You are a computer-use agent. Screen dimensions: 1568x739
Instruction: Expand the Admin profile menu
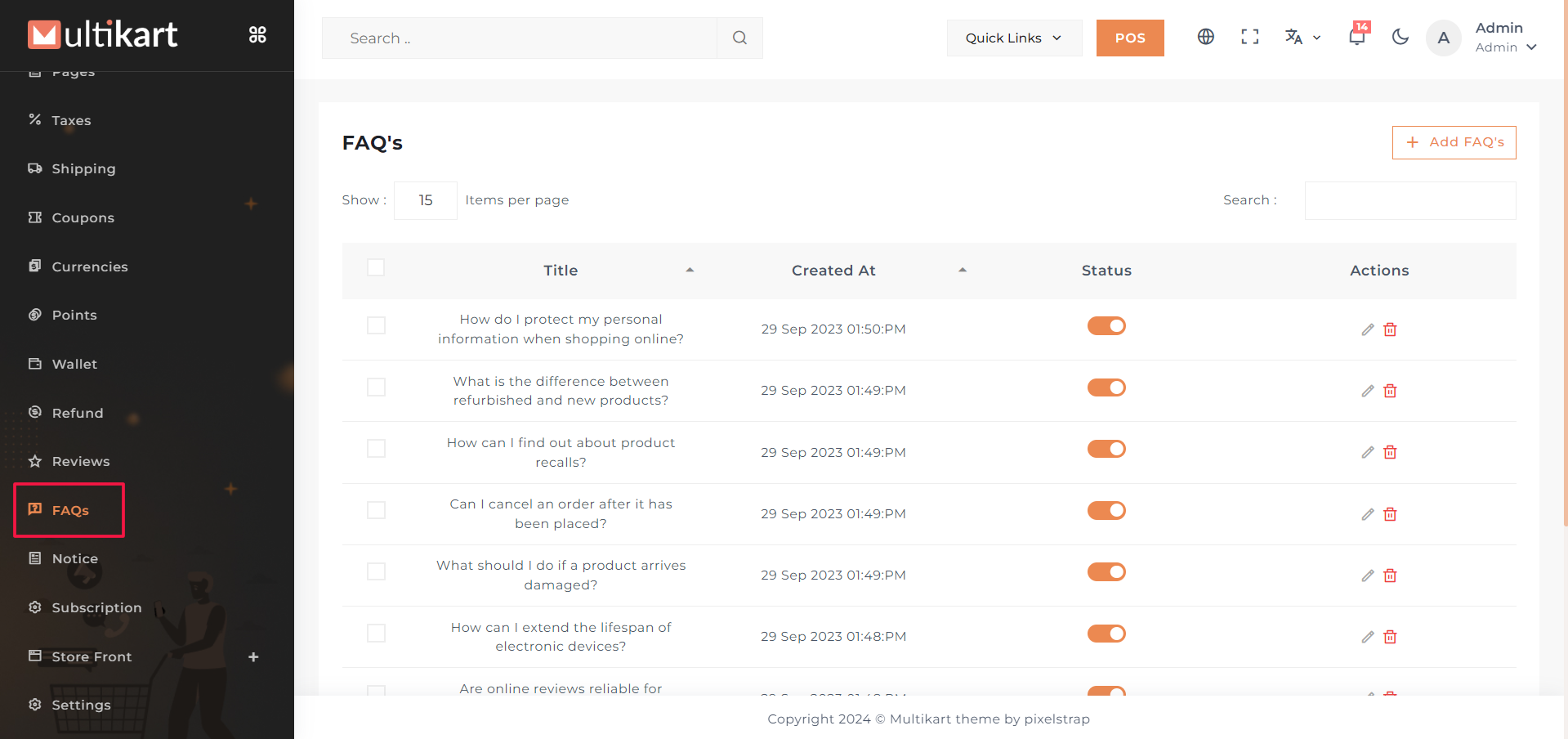click(x=1505, y=38)
